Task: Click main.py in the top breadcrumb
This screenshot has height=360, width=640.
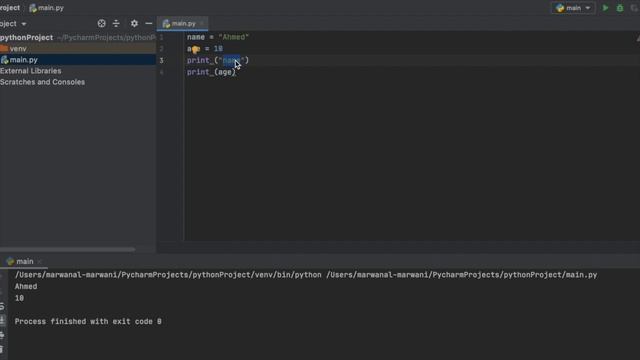Action: [x=47, y=8]
